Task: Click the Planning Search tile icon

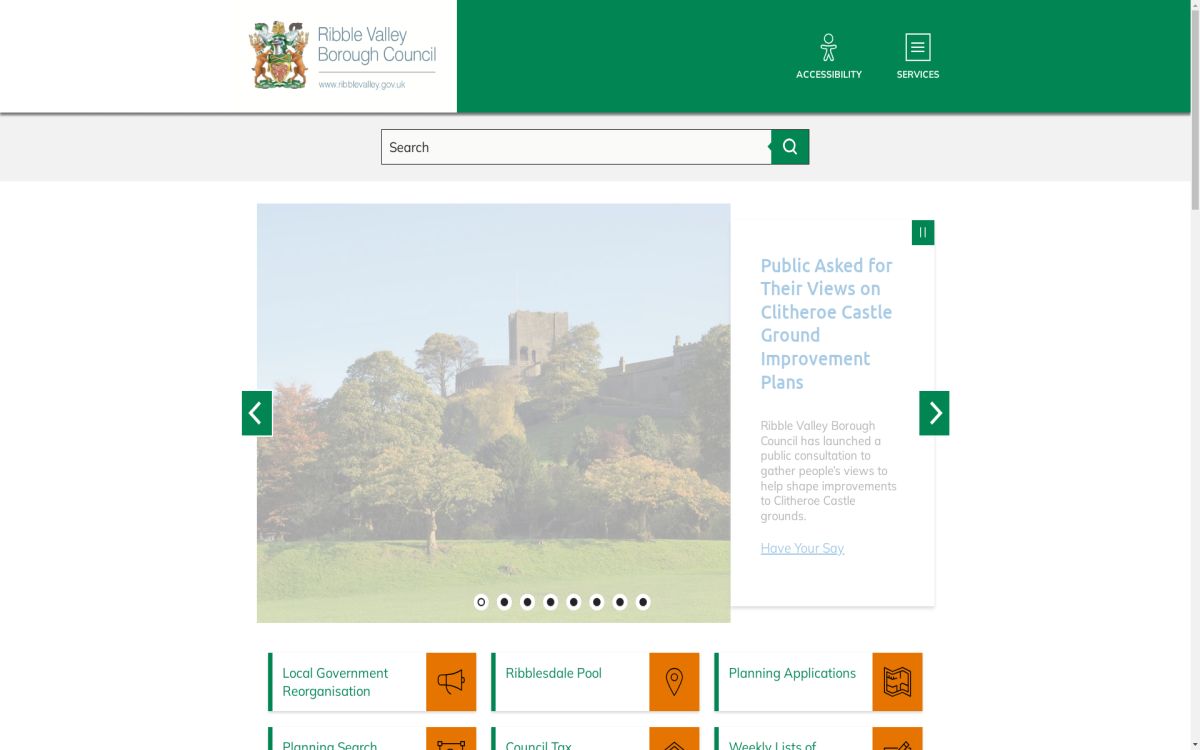Action: (451, 742)
